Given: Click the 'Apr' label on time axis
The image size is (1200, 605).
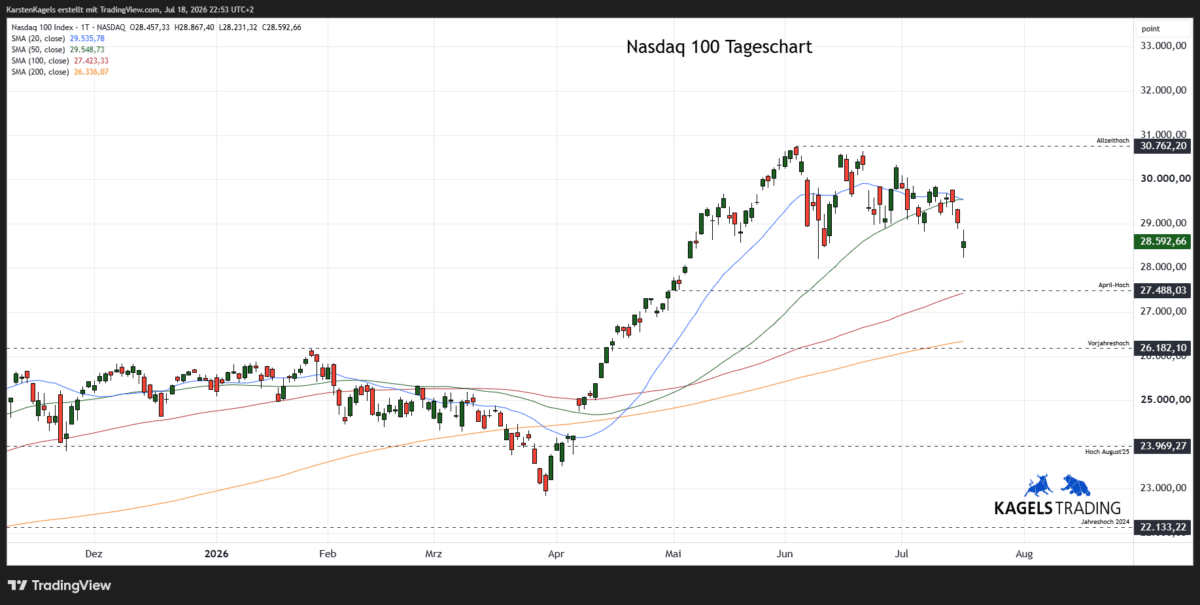Looking at the screenshot, I should (x=555, y=552).
